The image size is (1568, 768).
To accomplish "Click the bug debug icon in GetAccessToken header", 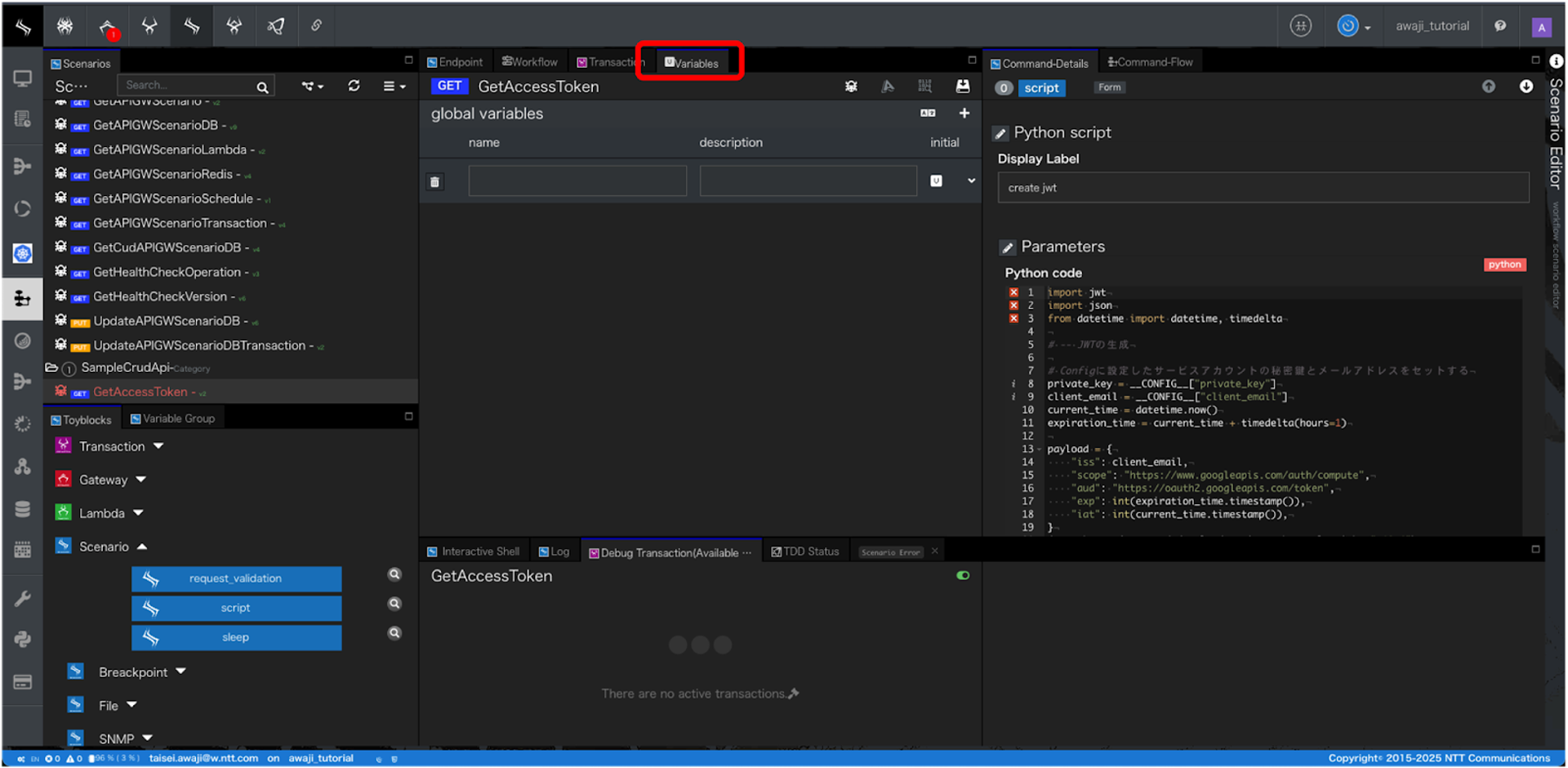I will click(x=851, y=87).
